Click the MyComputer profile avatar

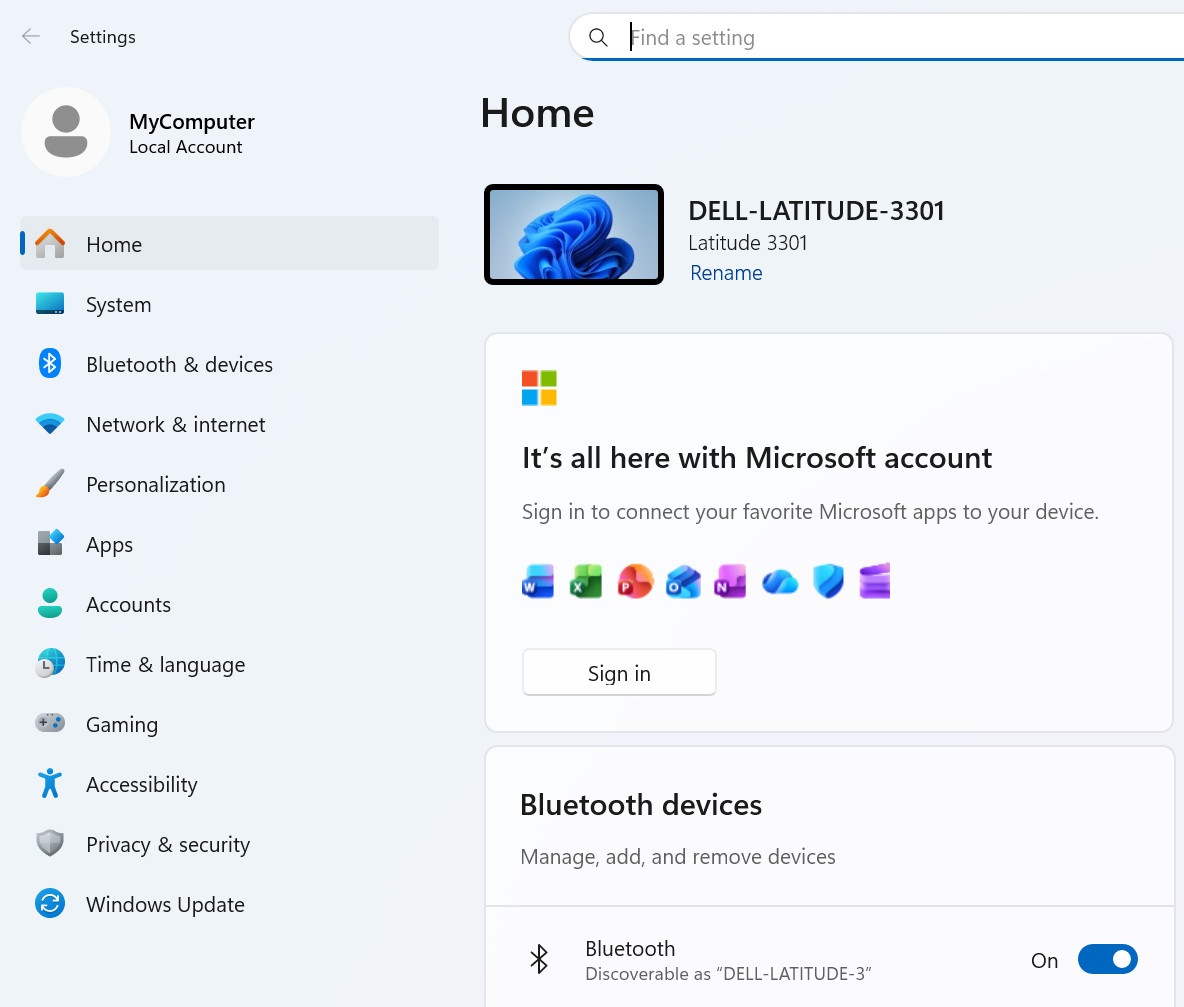[x=66, y=132]
